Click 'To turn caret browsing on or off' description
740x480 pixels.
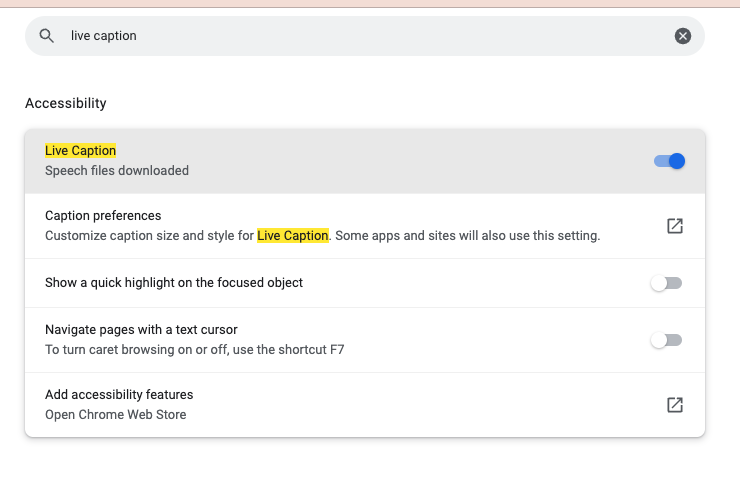click(194, 350)
